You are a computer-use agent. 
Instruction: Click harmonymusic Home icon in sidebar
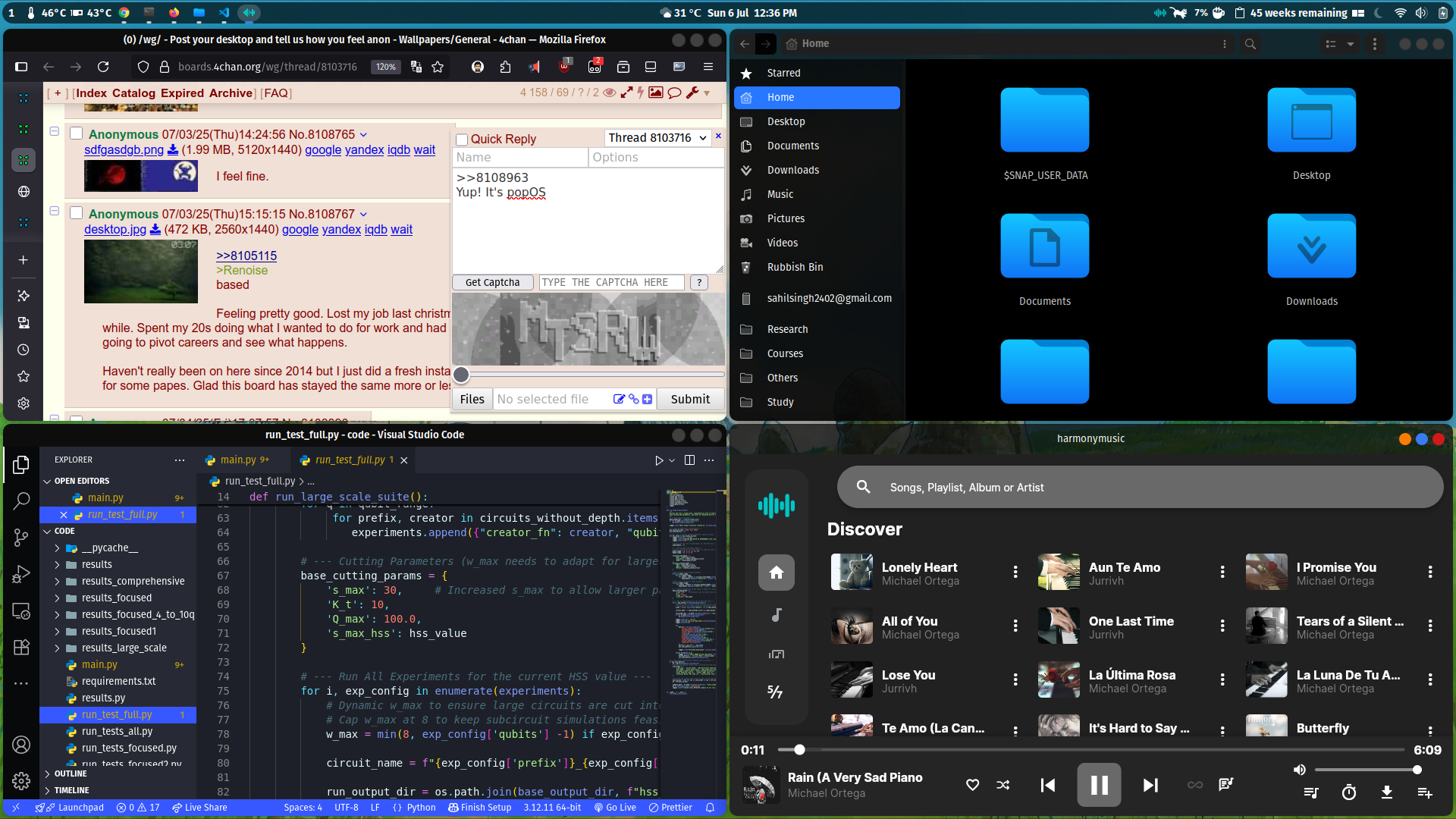777,573
